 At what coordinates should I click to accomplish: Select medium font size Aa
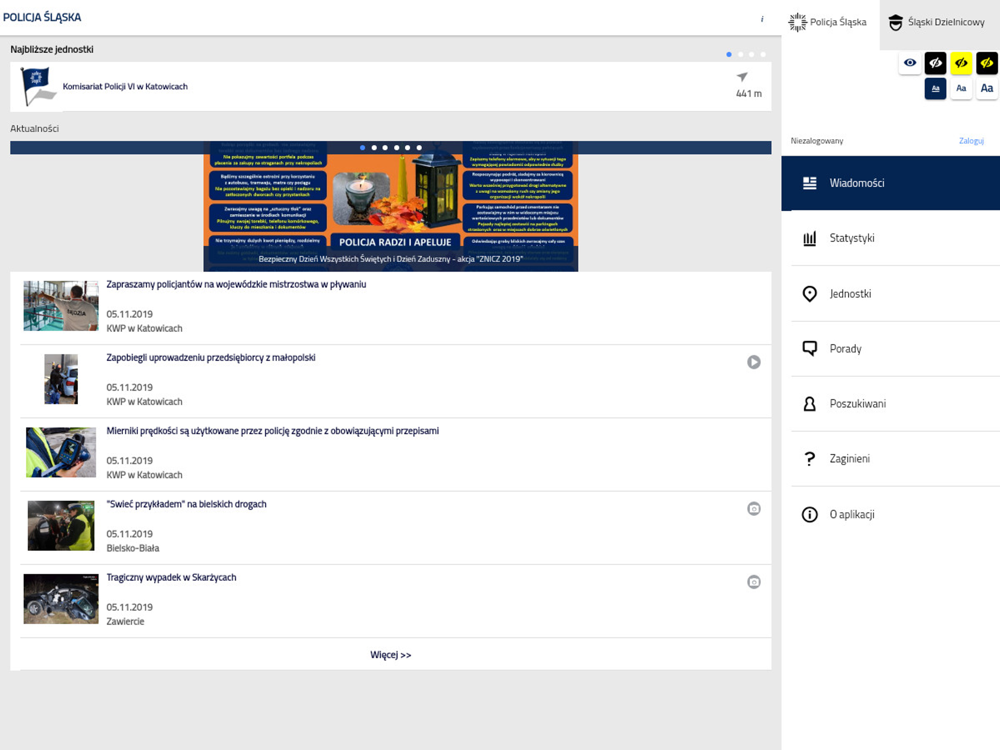961,89
